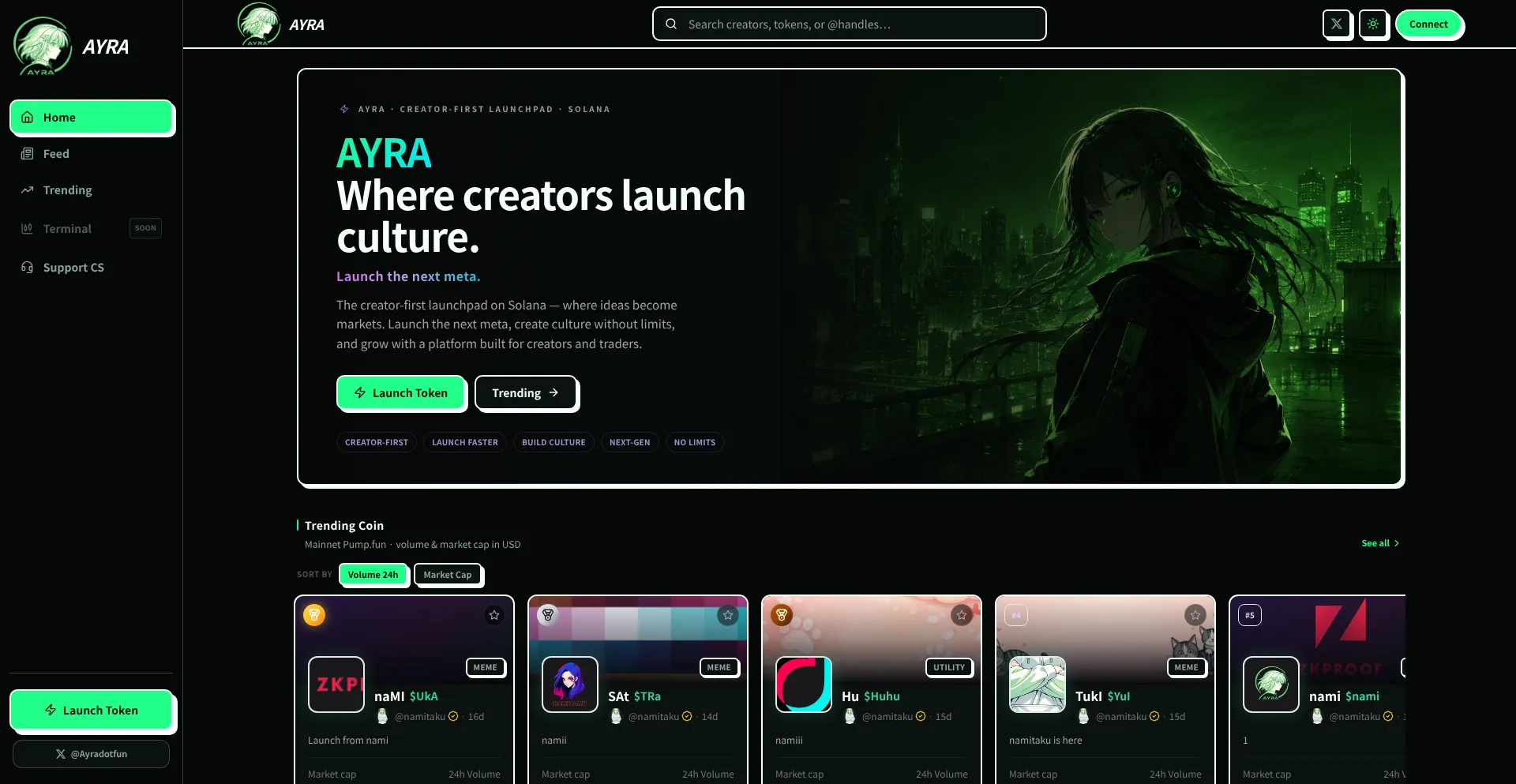The image size is (1516, 784).
Task: Click the creator avatar on TukI card
Action: (1084, 716)
